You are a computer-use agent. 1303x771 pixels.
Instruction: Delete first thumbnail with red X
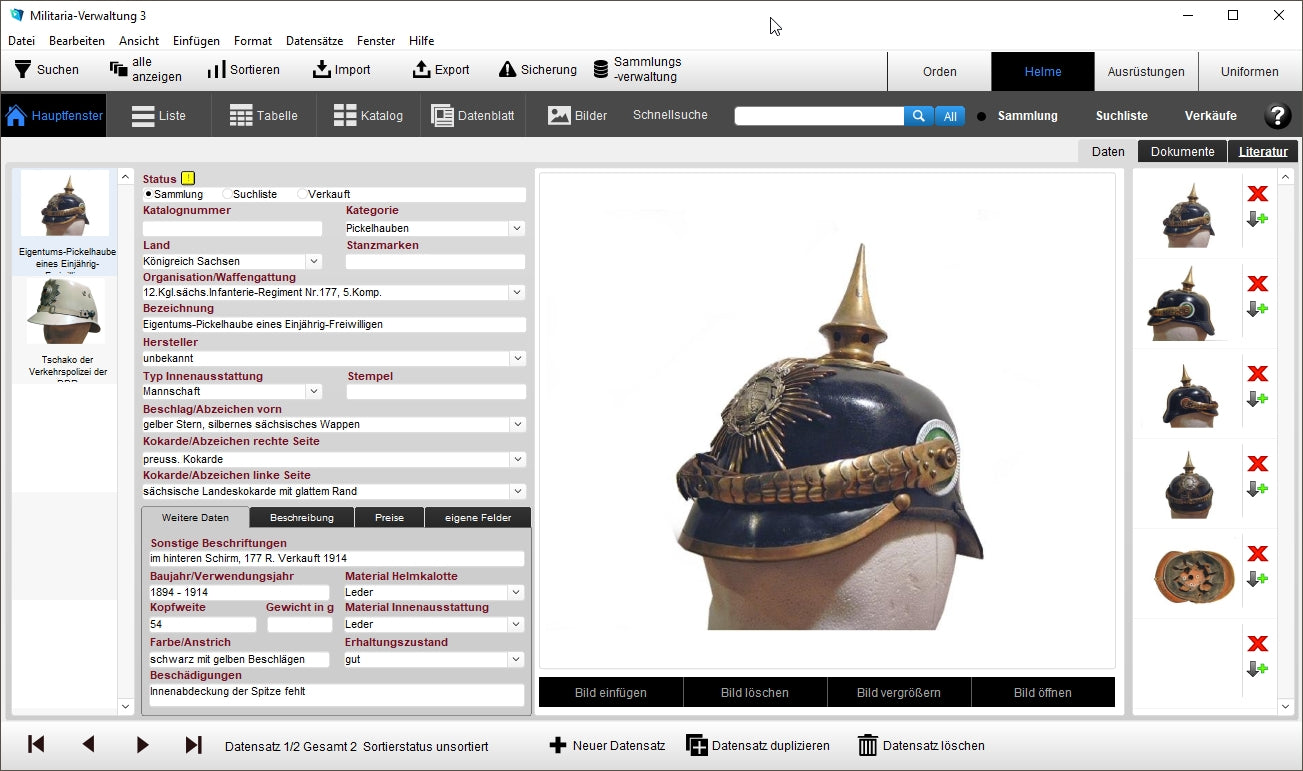coord(1257,193)
